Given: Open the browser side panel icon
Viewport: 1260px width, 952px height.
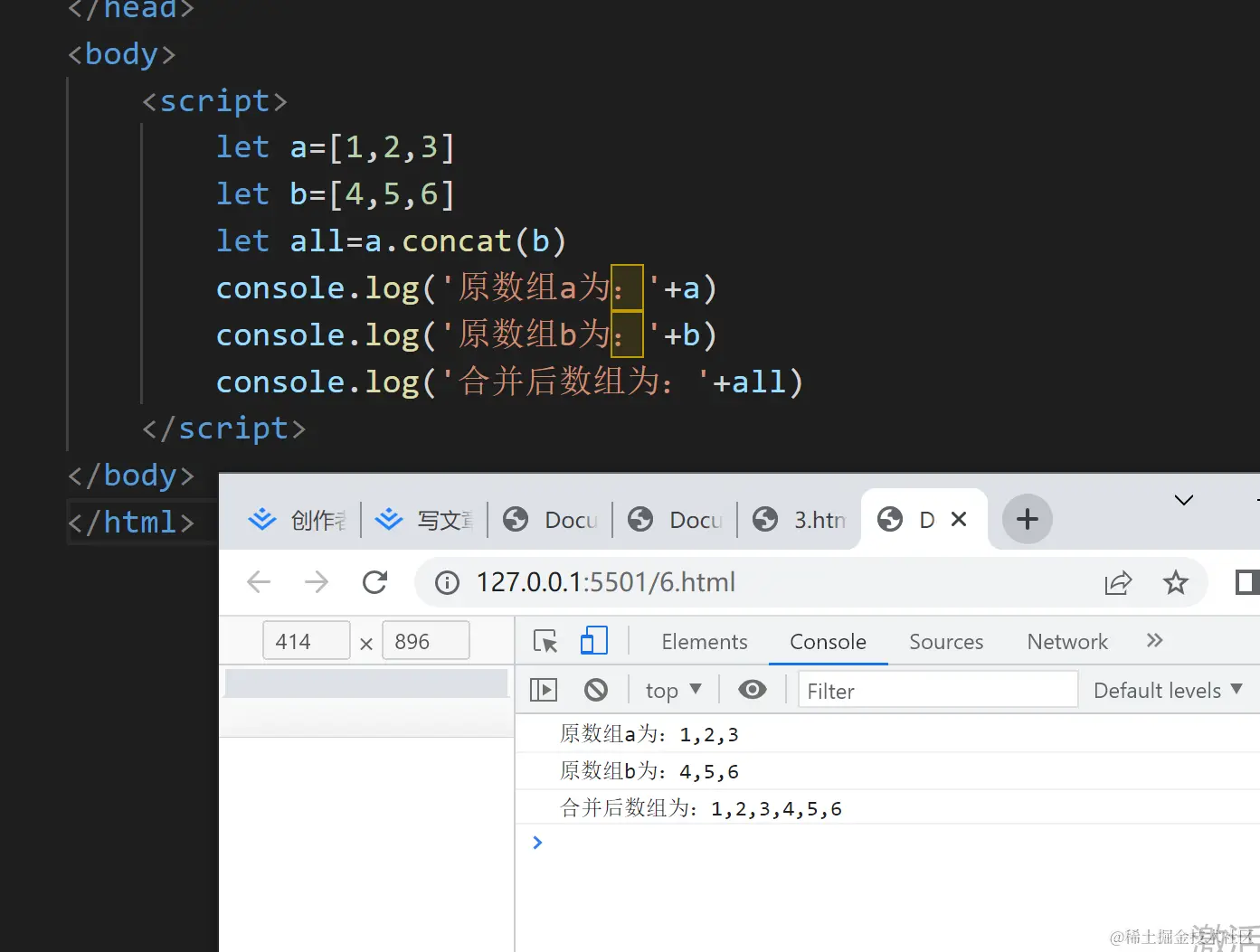Looking at the screenshot, I should [1246, 582].
